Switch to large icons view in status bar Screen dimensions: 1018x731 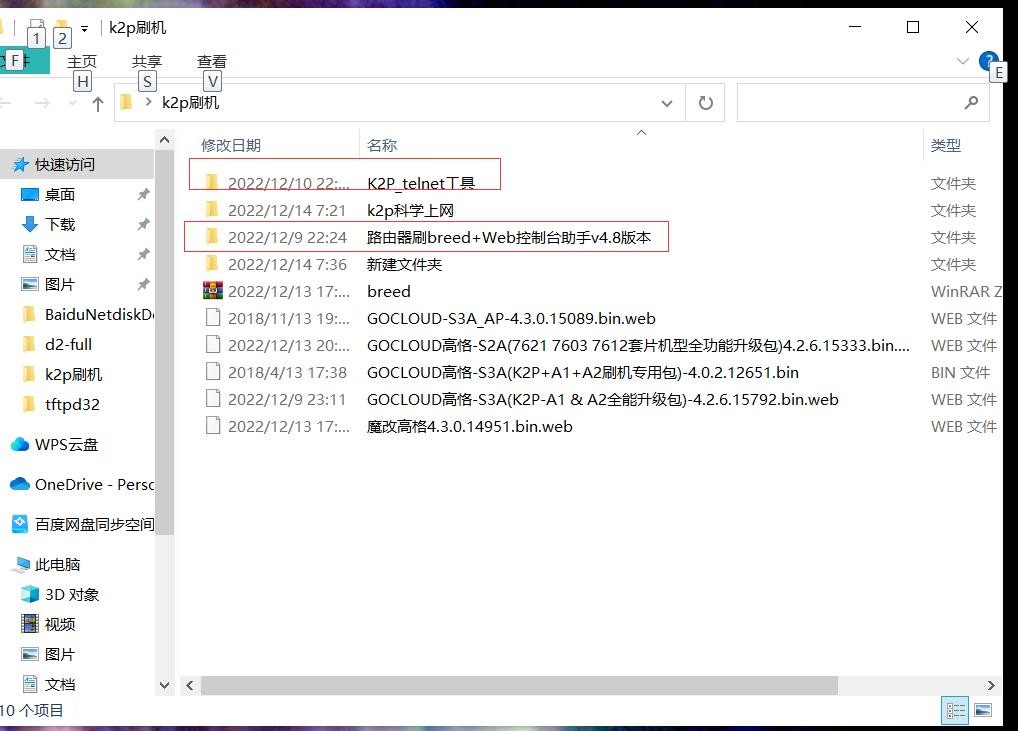tap(983, 710)
